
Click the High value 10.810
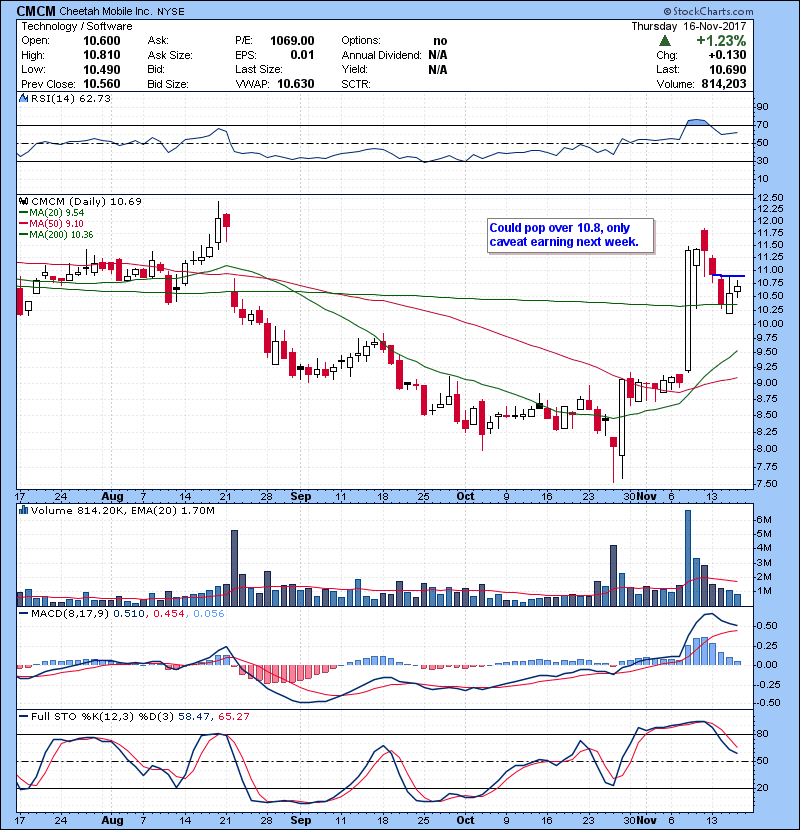(x=102, y=55)
